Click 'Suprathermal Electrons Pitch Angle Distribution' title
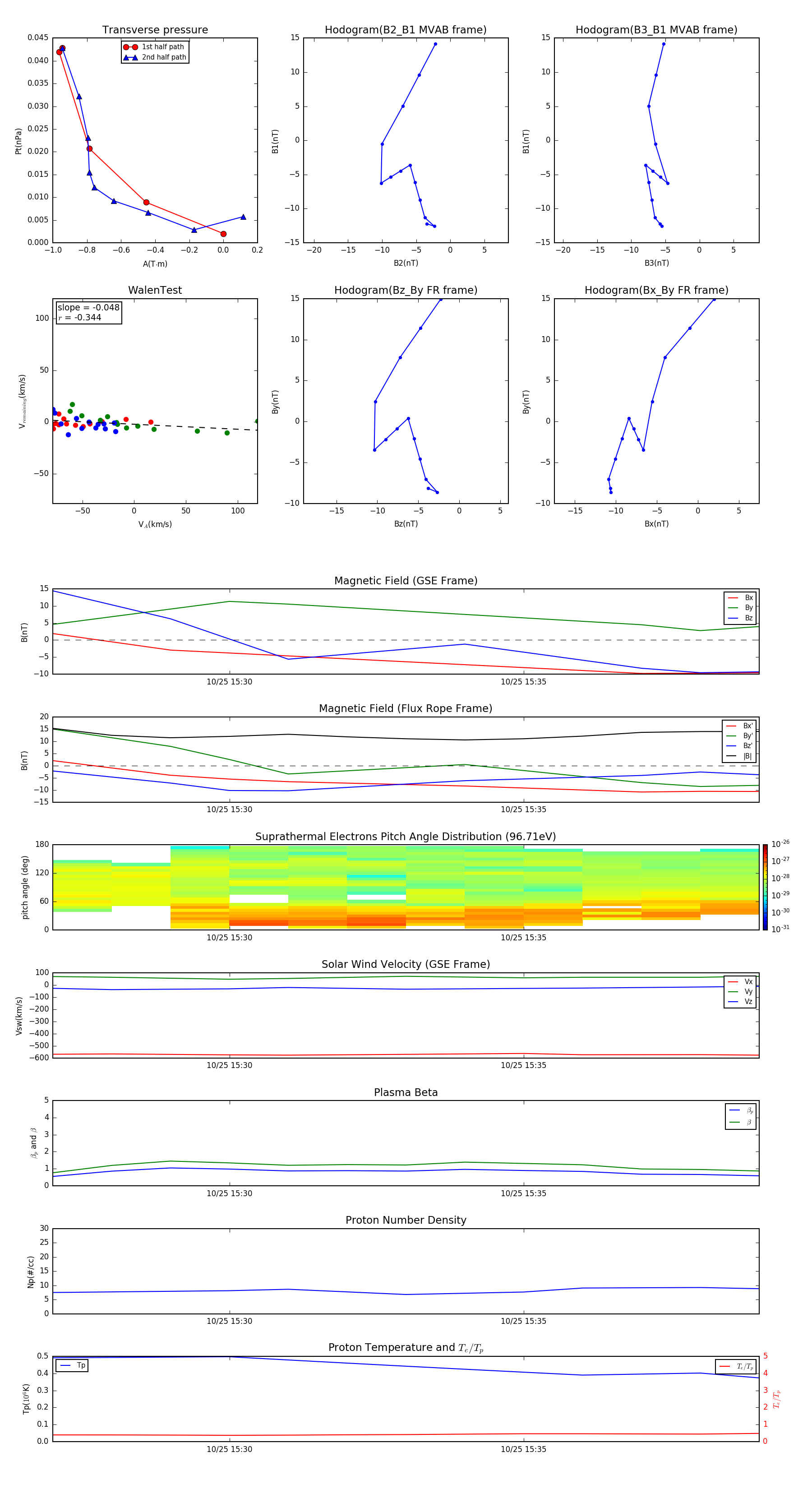This screenshot has width=812, height=1489. click(x=406, y=837)
